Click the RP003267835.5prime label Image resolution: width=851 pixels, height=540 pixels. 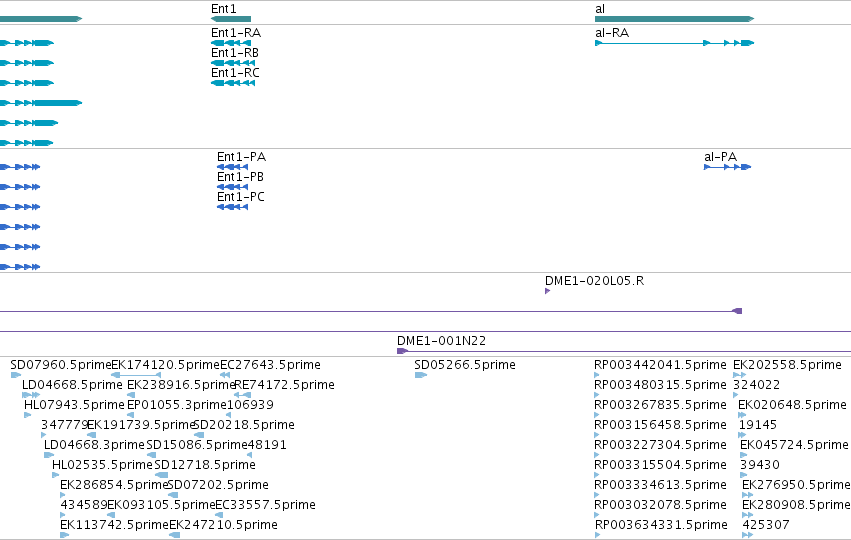coord(661,405)
